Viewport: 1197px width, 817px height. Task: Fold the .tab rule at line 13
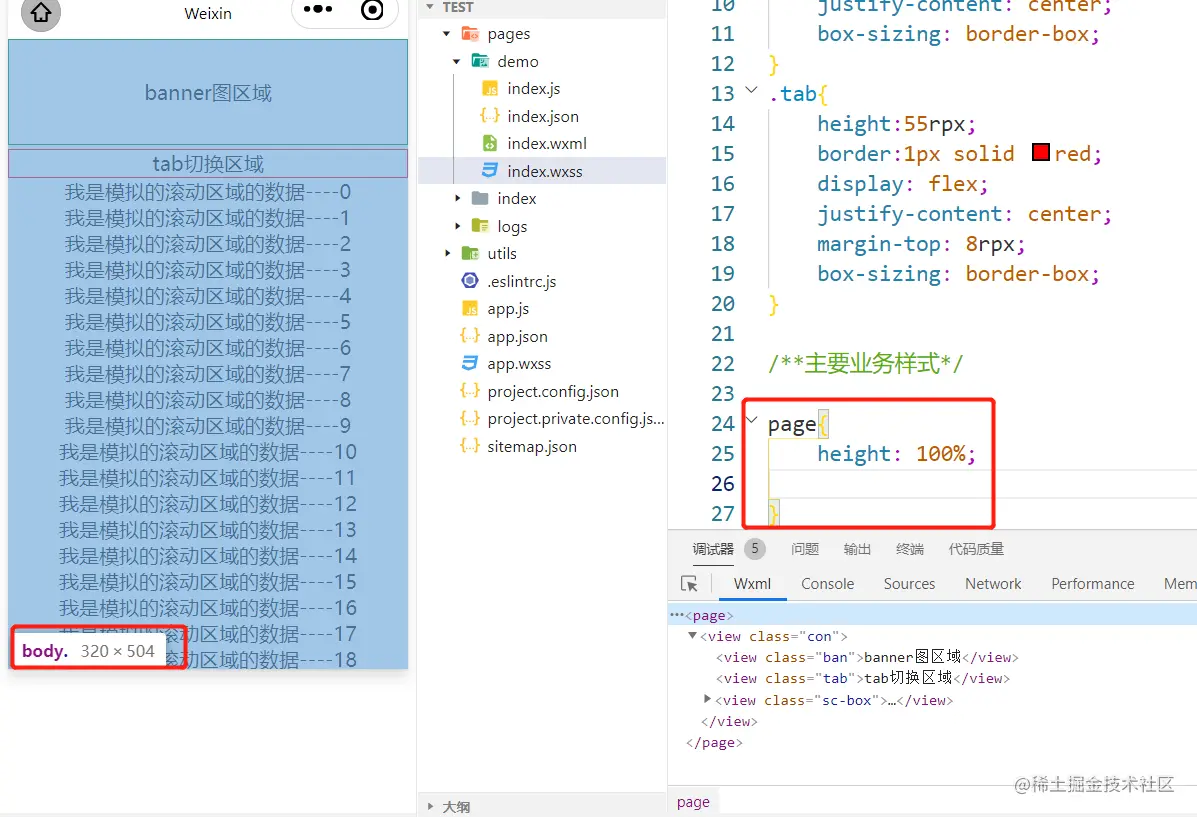pyautogui.click(x=752, y=91)
